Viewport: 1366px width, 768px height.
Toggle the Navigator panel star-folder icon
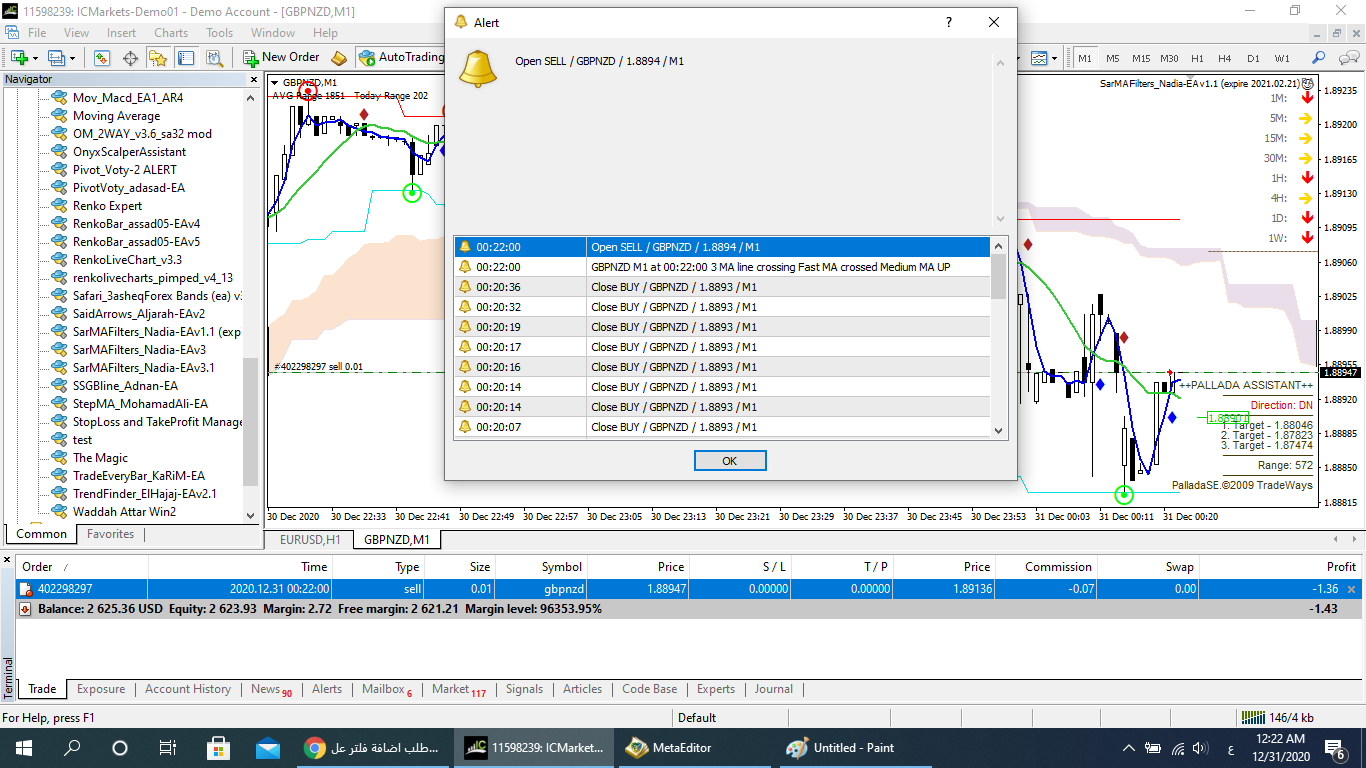(x=158, y=58)
